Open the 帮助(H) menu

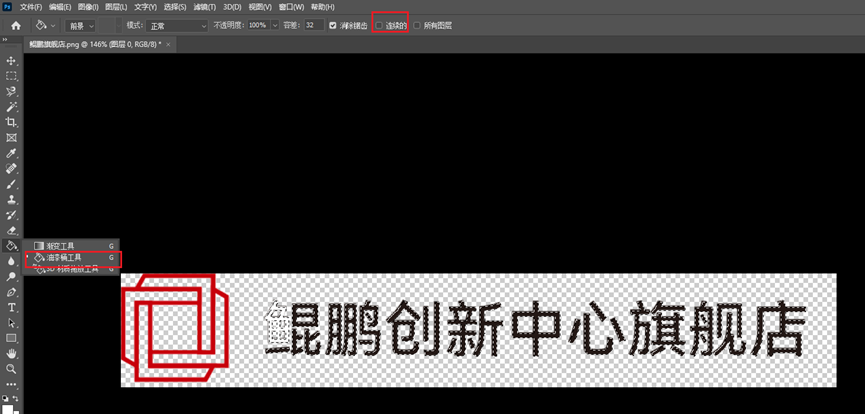click(322, 7)
